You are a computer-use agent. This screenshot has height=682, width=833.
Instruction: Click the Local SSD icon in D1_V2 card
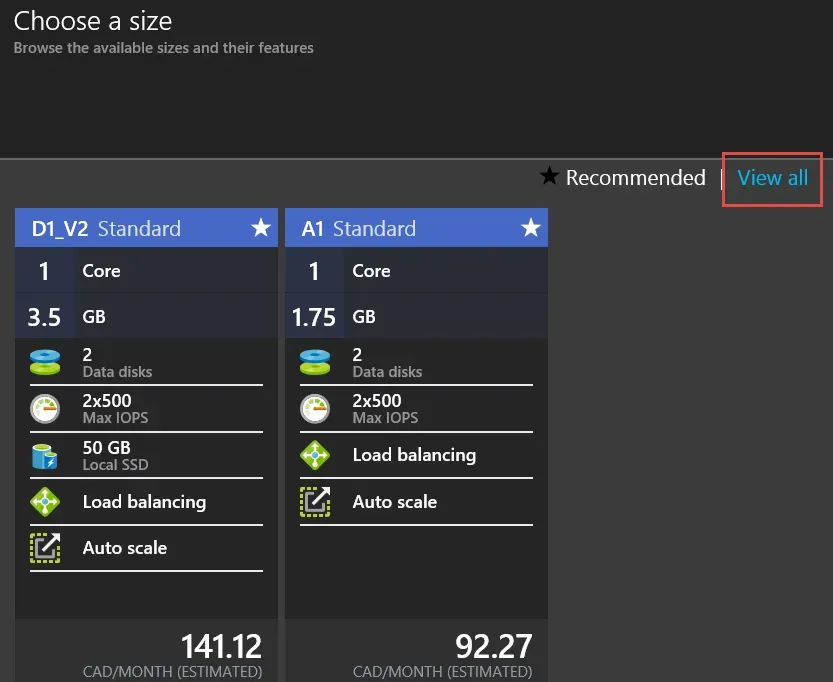pos(46,455)
